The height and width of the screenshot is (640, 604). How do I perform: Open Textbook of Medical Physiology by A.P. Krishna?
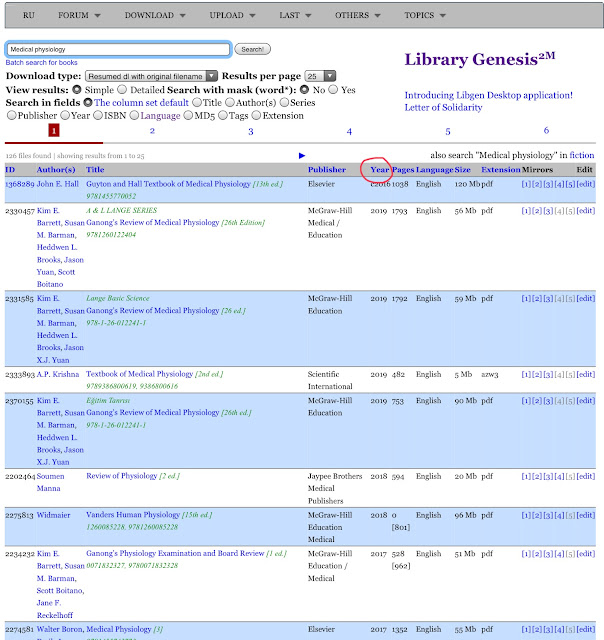tap(140, 373)
